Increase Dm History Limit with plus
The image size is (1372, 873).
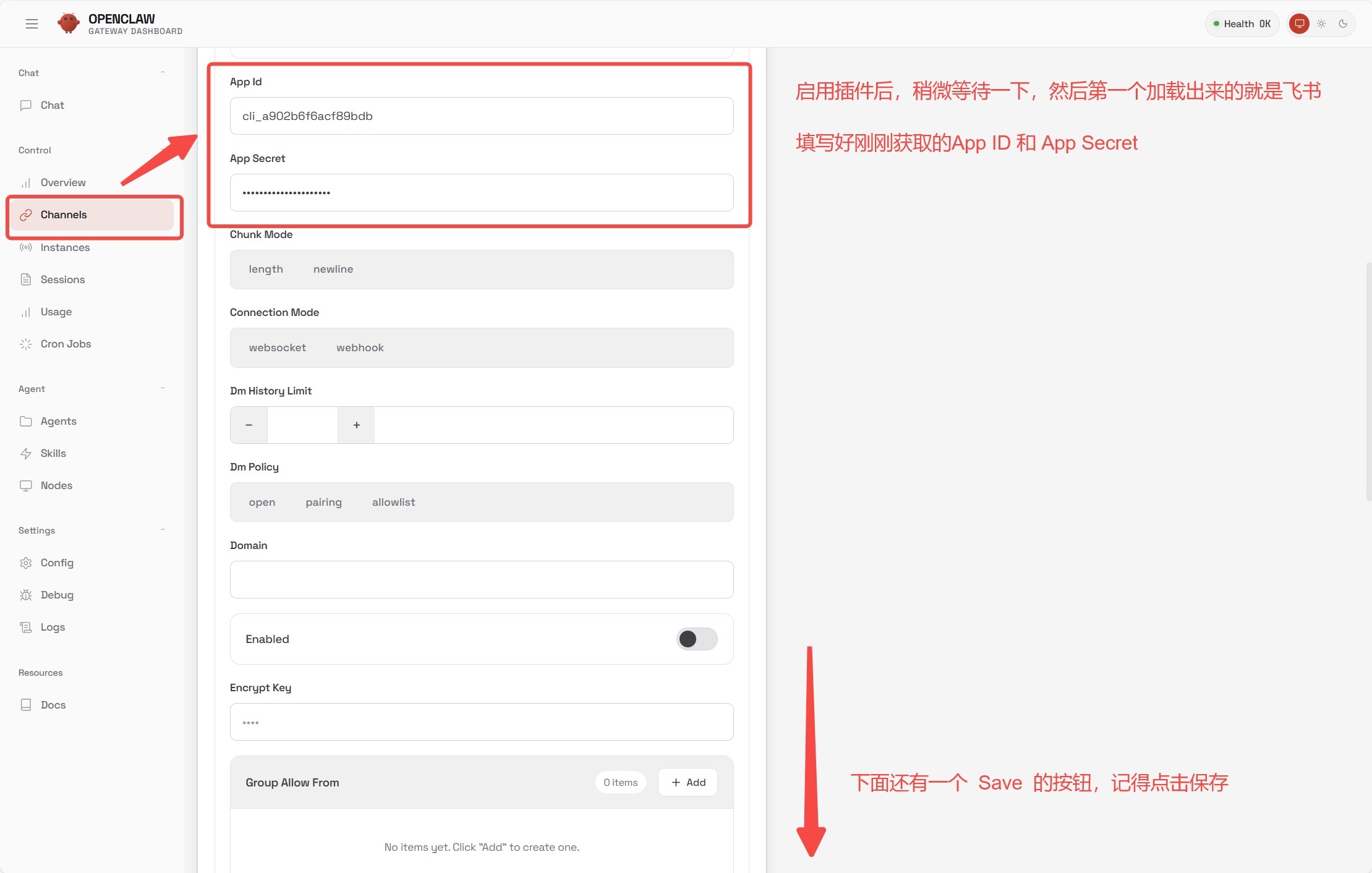click(x=356, y=425)
